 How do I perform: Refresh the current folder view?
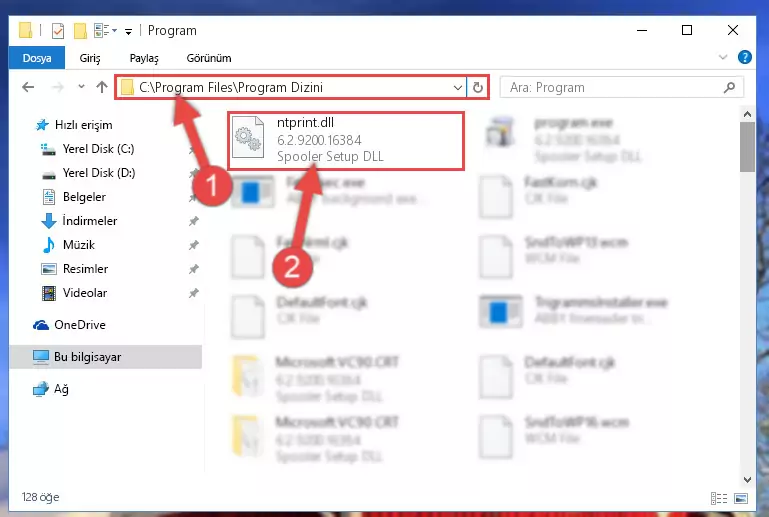(x=478, y=87)
